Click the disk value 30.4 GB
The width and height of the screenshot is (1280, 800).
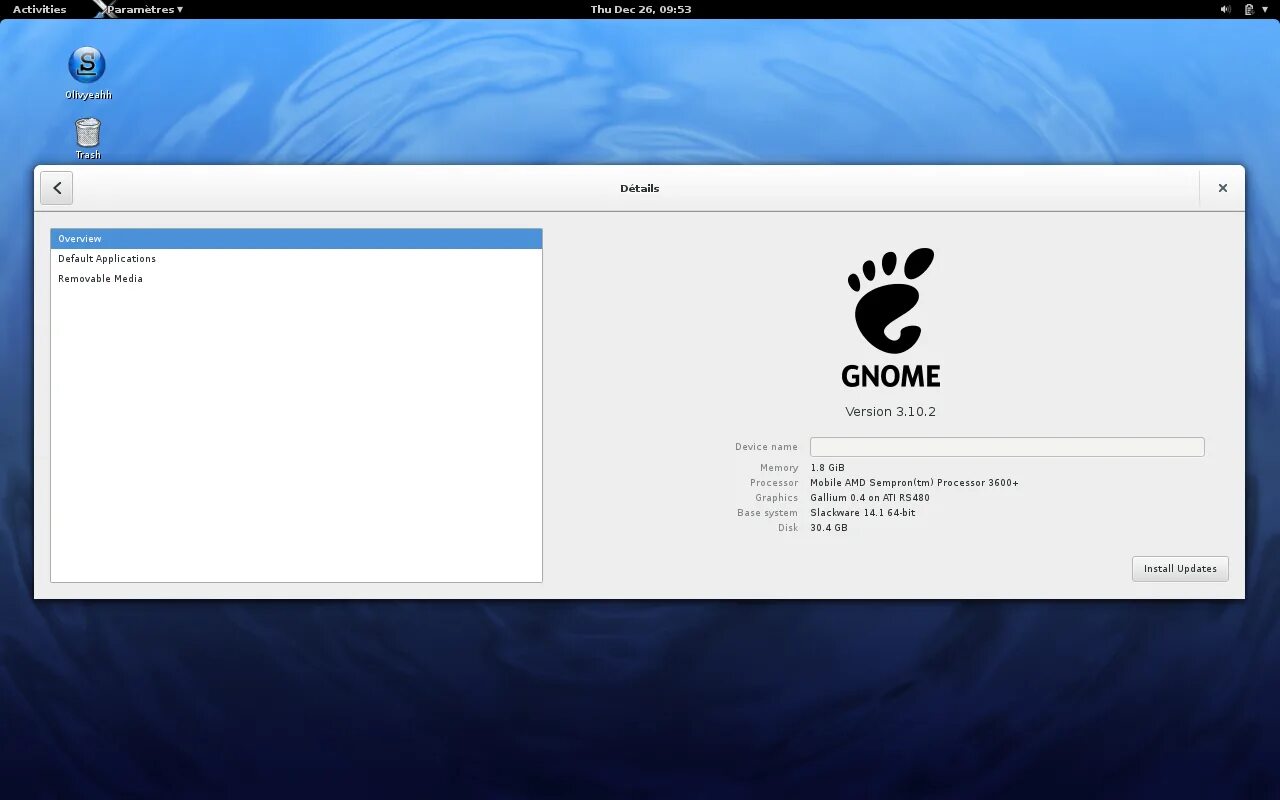[x=828, y=528]
